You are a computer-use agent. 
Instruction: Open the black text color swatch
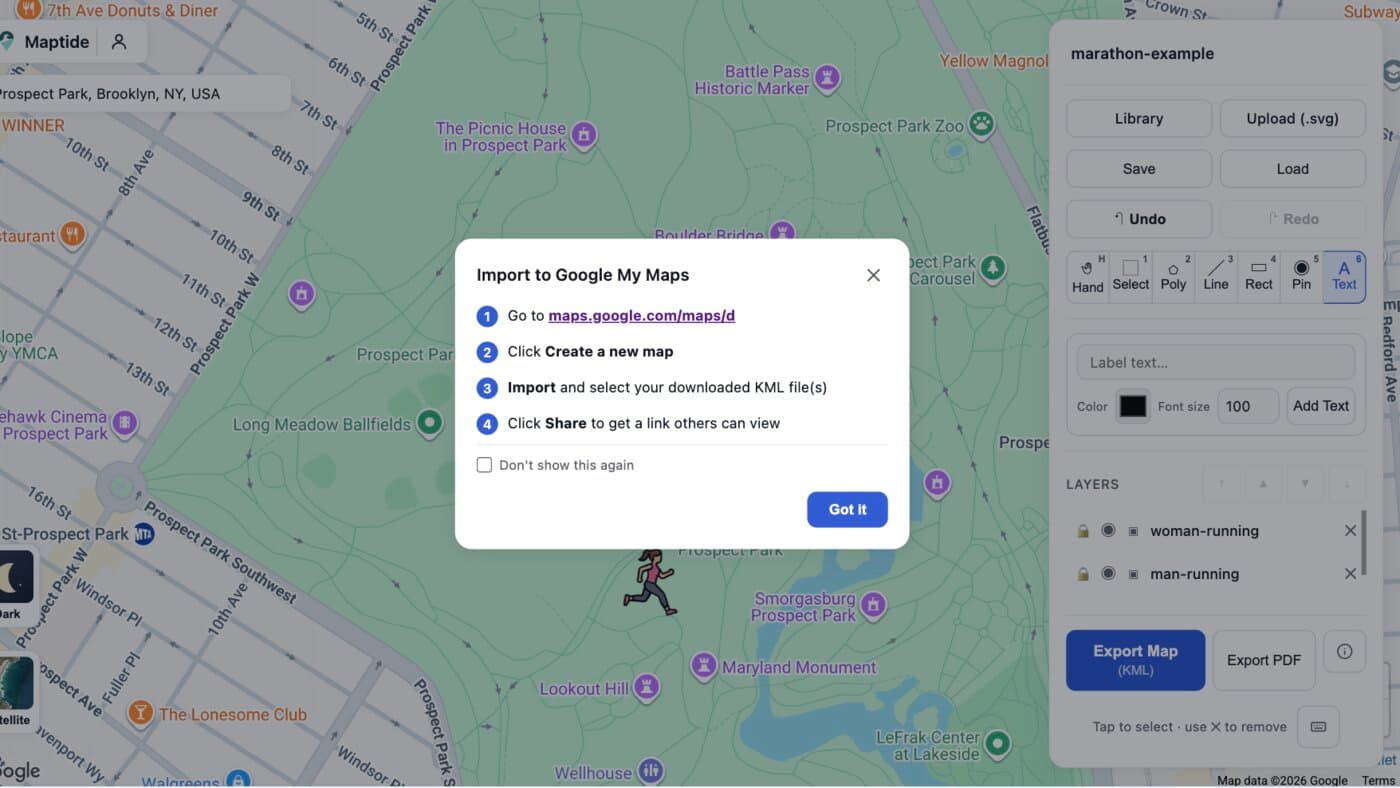[x=1133, y=406]
